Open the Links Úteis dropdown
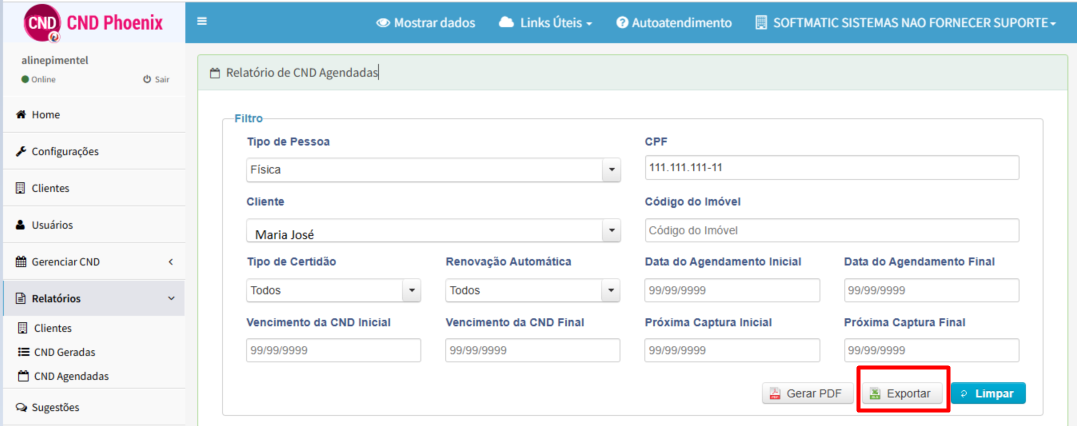Image resolution: width=1077 pixels, height=426 pixels. pos(545,22)
